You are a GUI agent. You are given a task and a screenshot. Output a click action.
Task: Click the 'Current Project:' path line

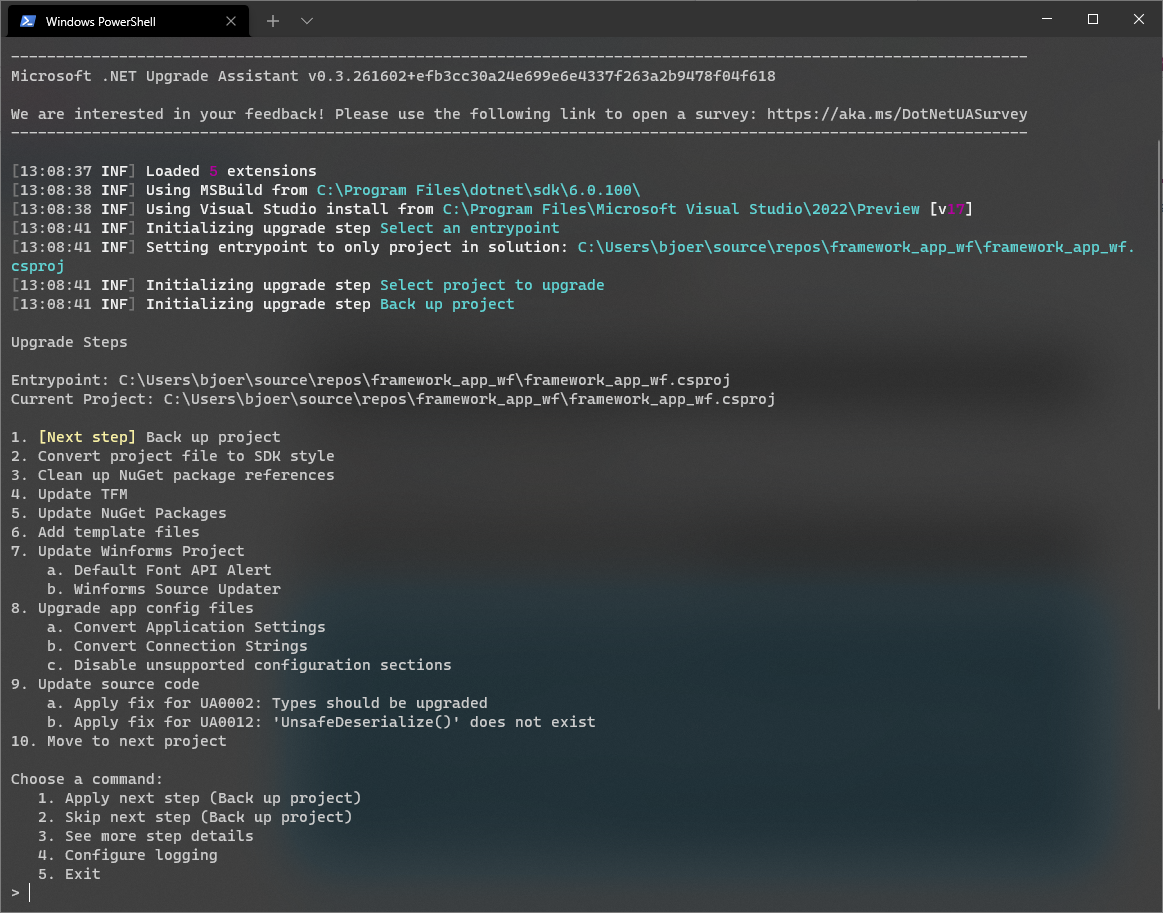click(393, 399)
